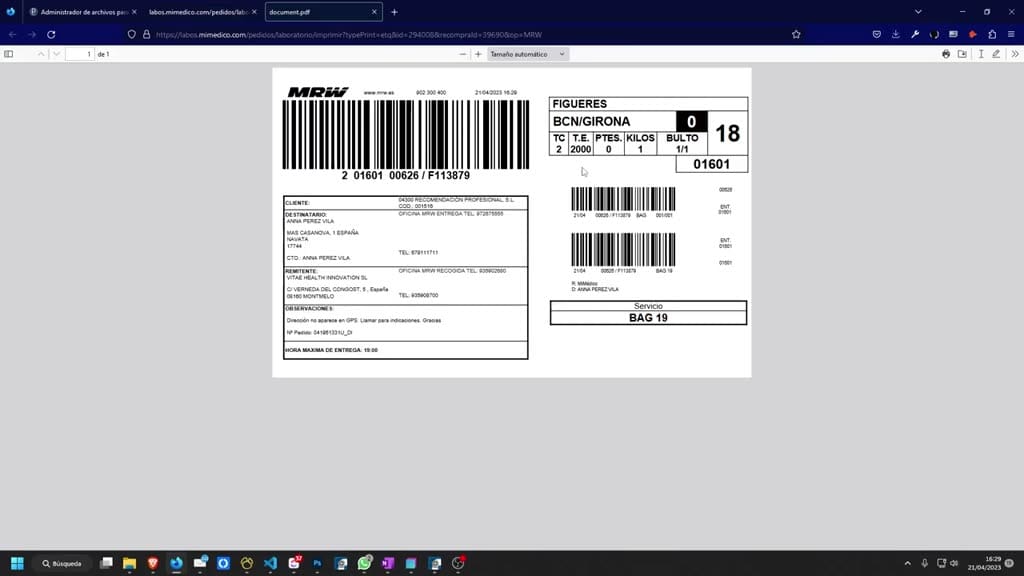Open the reader/screenshot toolbar icon
Viewport: 1024px width, 576px height.
point(953,35)
